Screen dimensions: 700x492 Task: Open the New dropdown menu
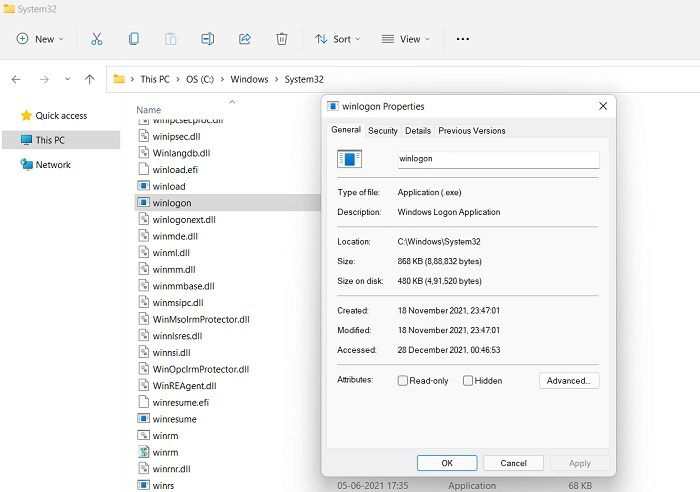pyautogui.click(x=40, y=39)
